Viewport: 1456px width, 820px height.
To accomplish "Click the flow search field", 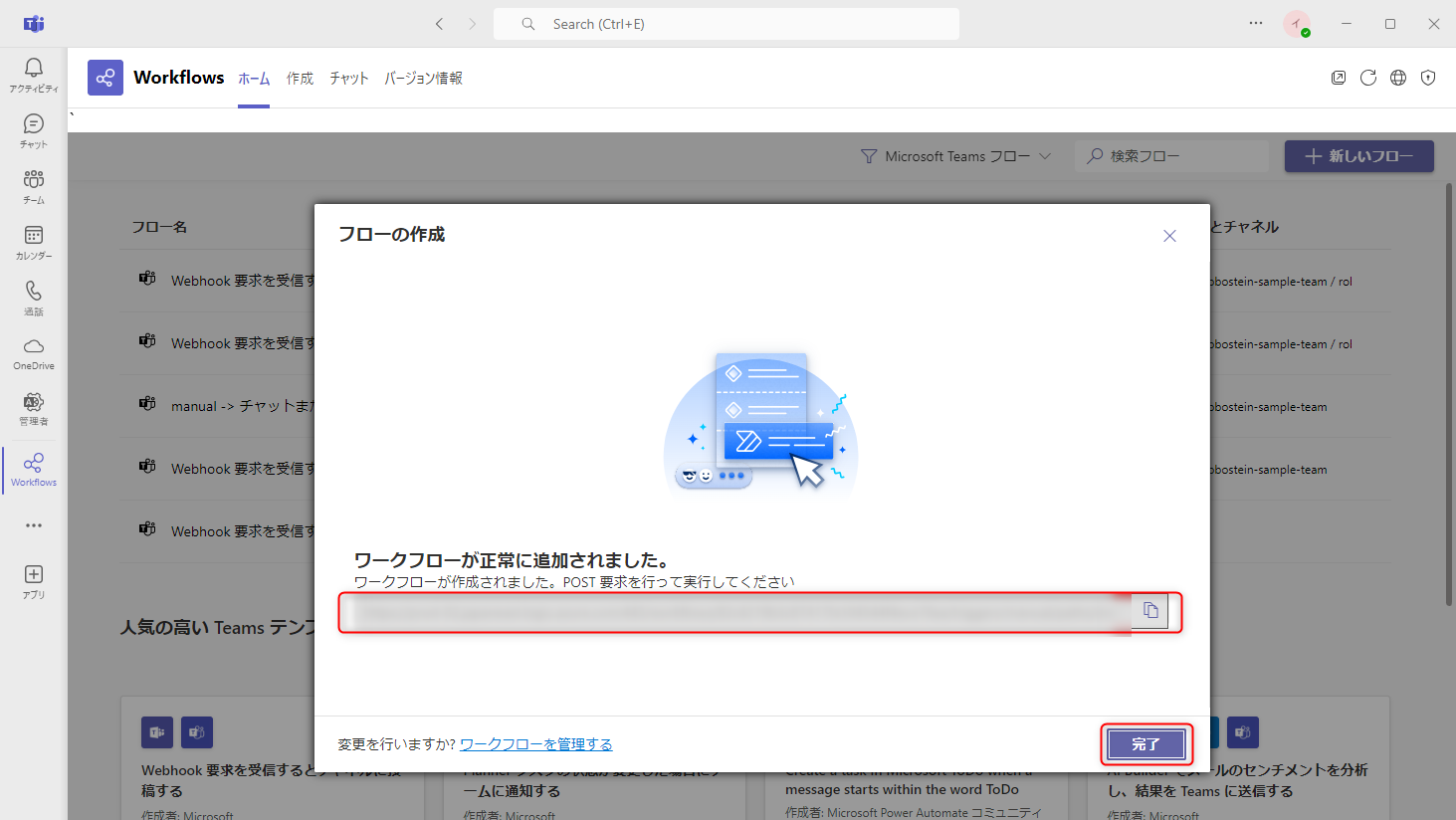I will tap(1172, 156).
